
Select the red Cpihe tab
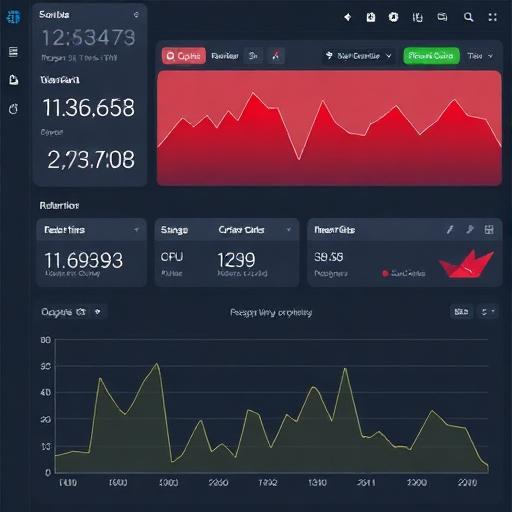pos(184,56)
